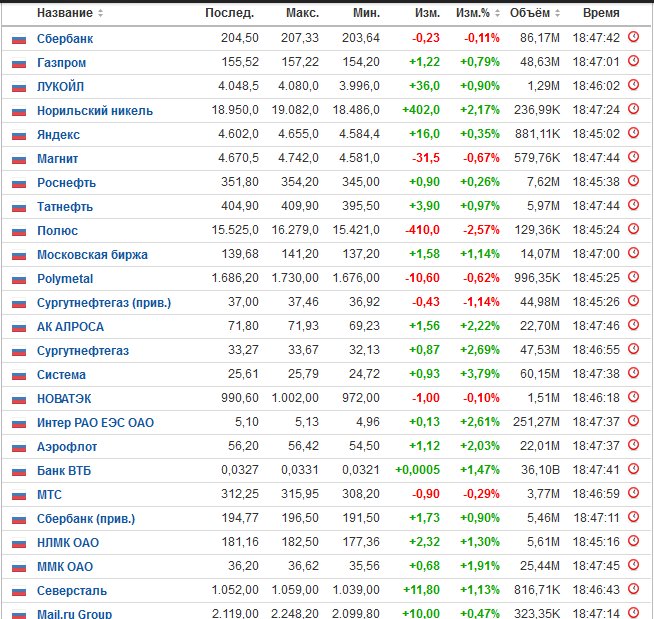654x619 pixels.
Task: Open the Татнефть stock link
Action: click(x=65, y=206)
